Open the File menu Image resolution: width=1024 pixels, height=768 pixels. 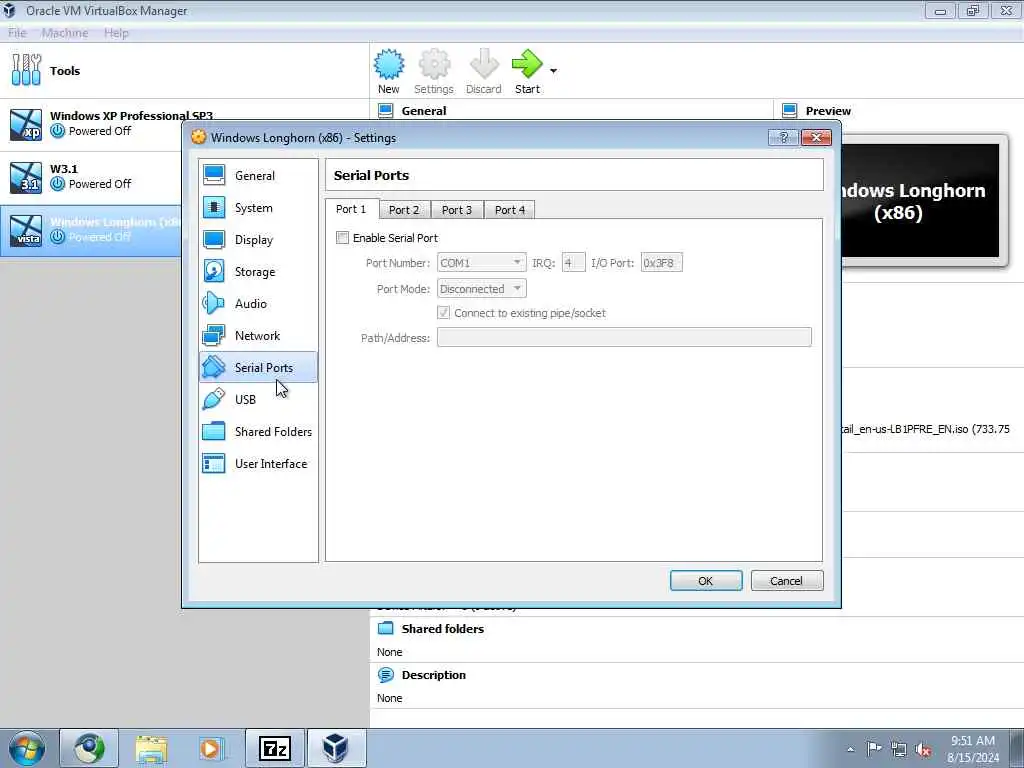tap(18, 33)
